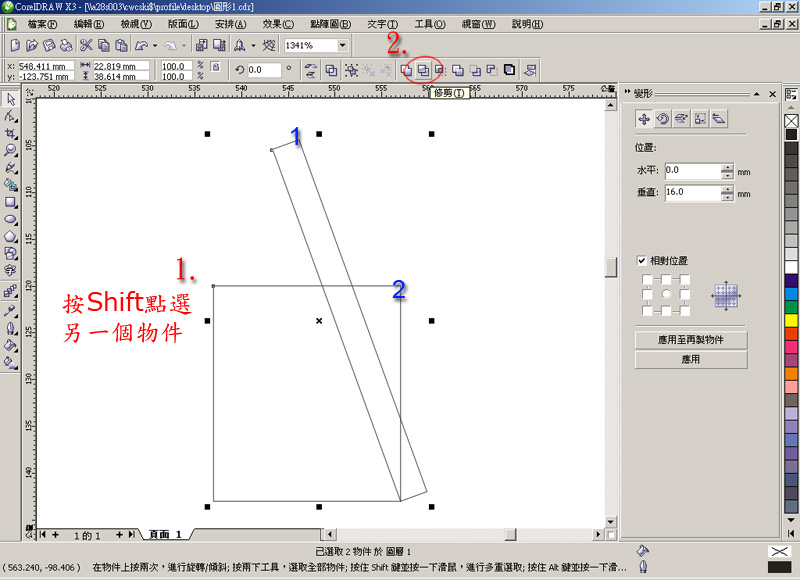Open the 編輯(E) menu
The width and height of the screenshot is (800, 580).
pos(89,24)
